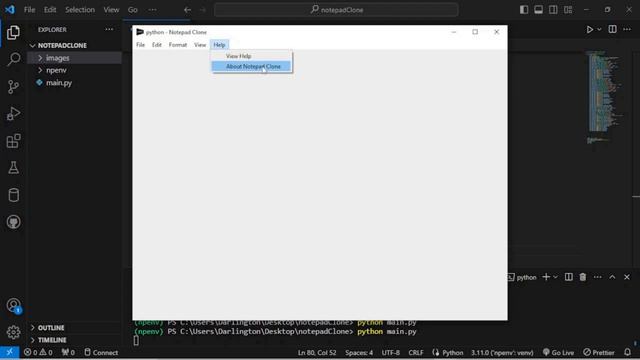Screen dimensions: 640x360
Task: Open the terminal launch profile dropdown
Action: (x=556, y=277)
